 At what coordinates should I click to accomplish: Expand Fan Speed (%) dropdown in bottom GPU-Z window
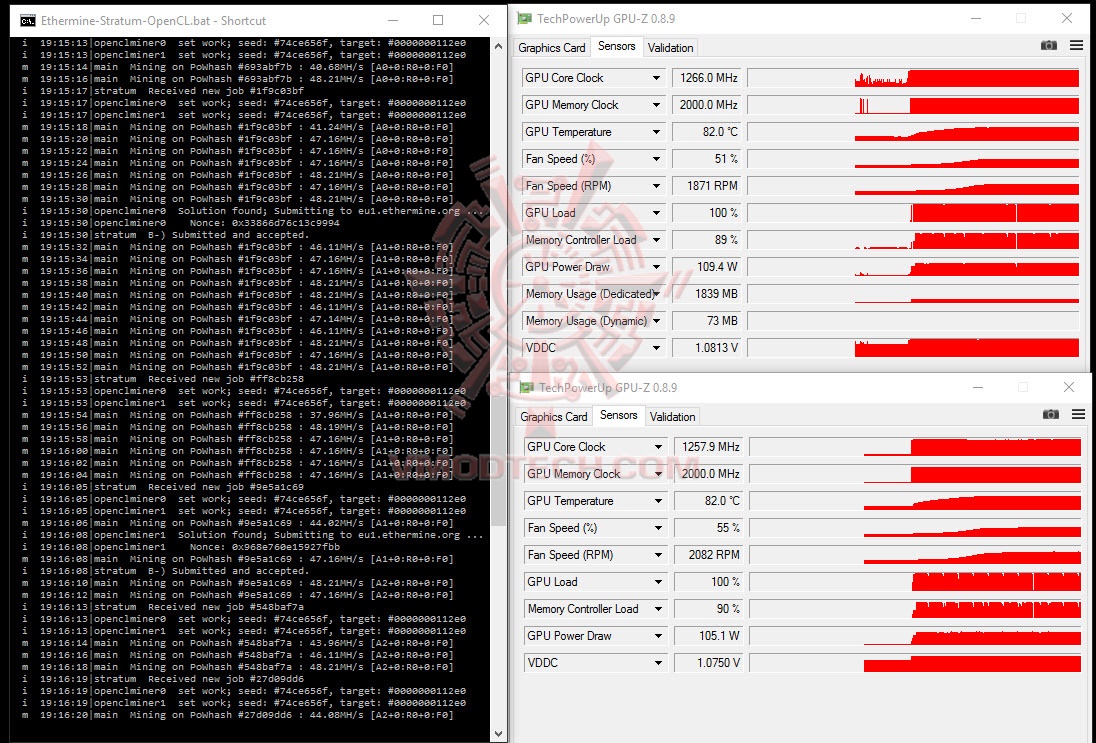coord(658,528)
